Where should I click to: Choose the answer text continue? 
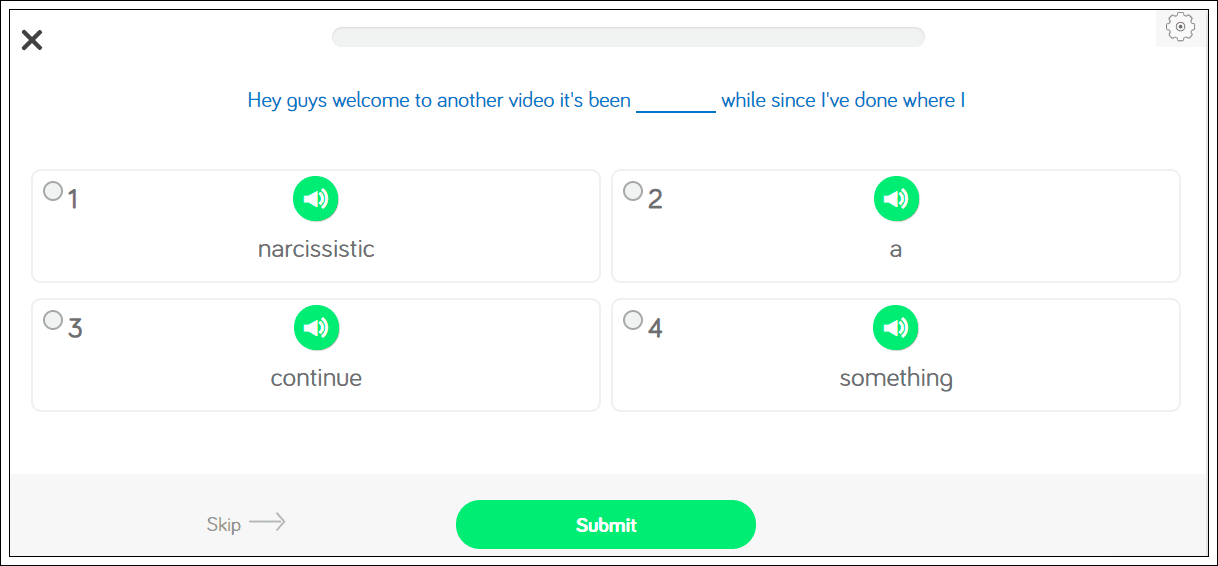[x=316, y=378]
